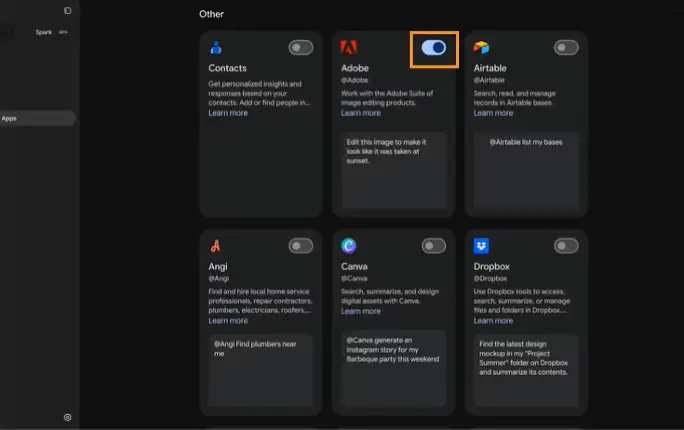Click the '@Angi Find plumbers near me' example
The height and width of the screenshot is (430, 684).
click(261, 370)
